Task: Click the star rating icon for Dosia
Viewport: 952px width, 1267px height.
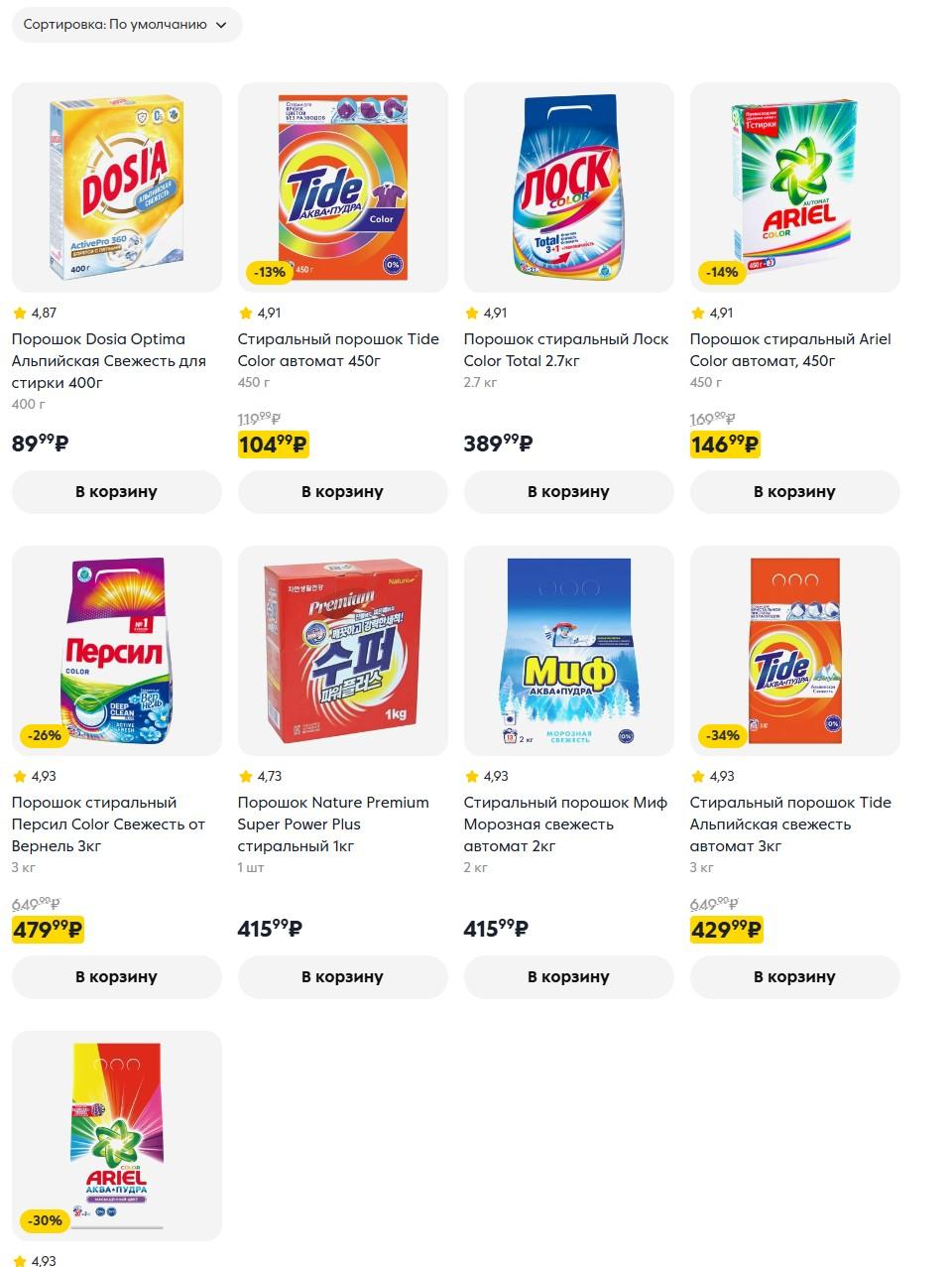Action: point(19,313)
